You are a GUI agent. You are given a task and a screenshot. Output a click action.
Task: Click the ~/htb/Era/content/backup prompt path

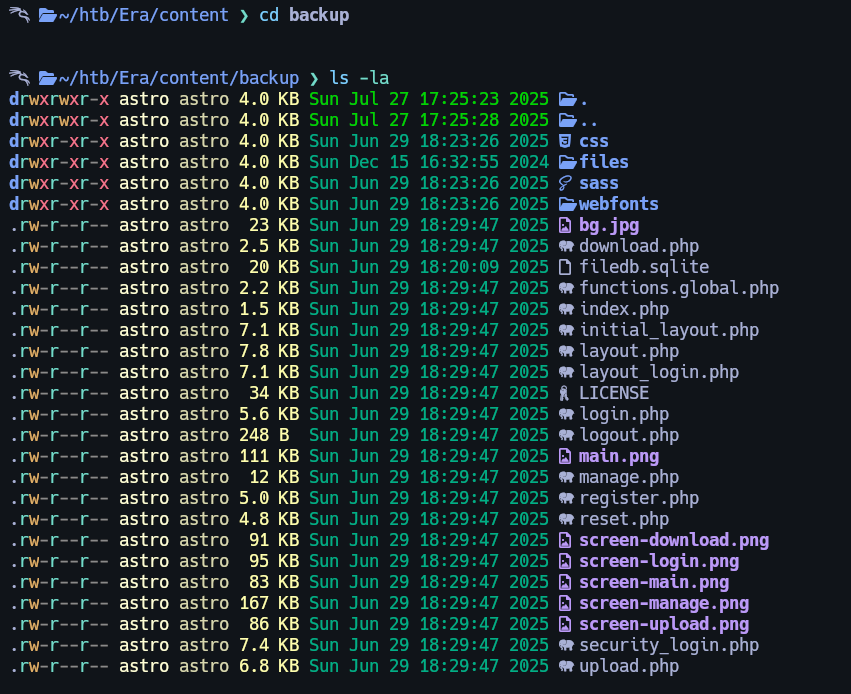coord(179,78)
